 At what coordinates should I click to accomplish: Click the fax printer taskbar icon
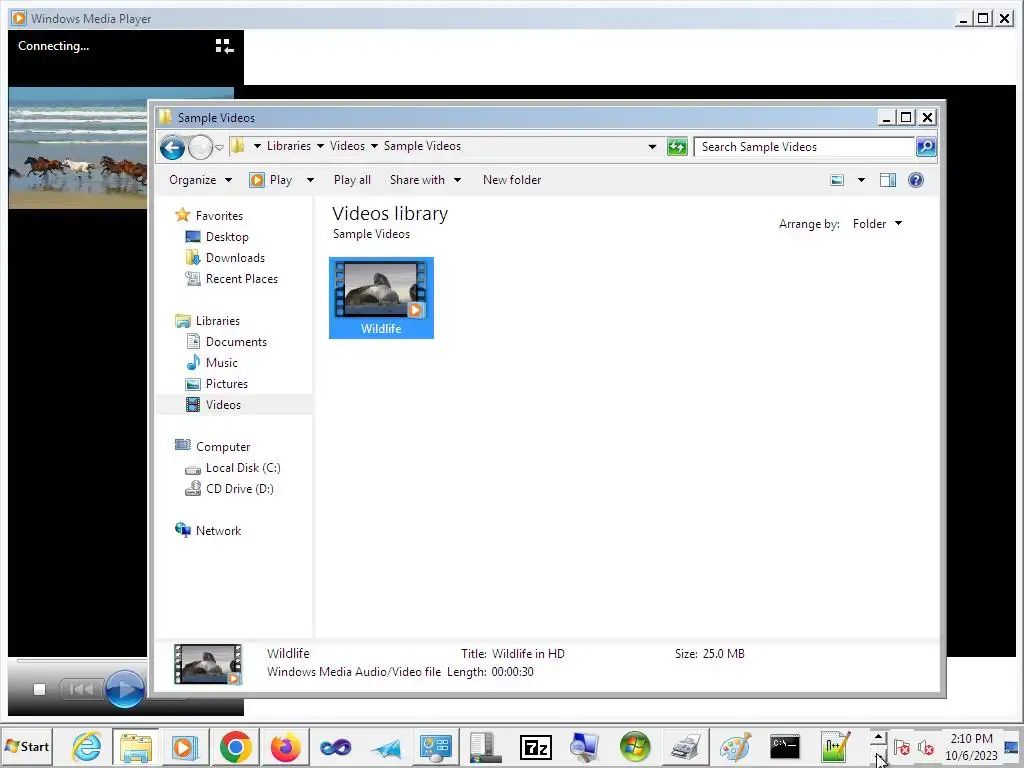click(x=685, y=746)
